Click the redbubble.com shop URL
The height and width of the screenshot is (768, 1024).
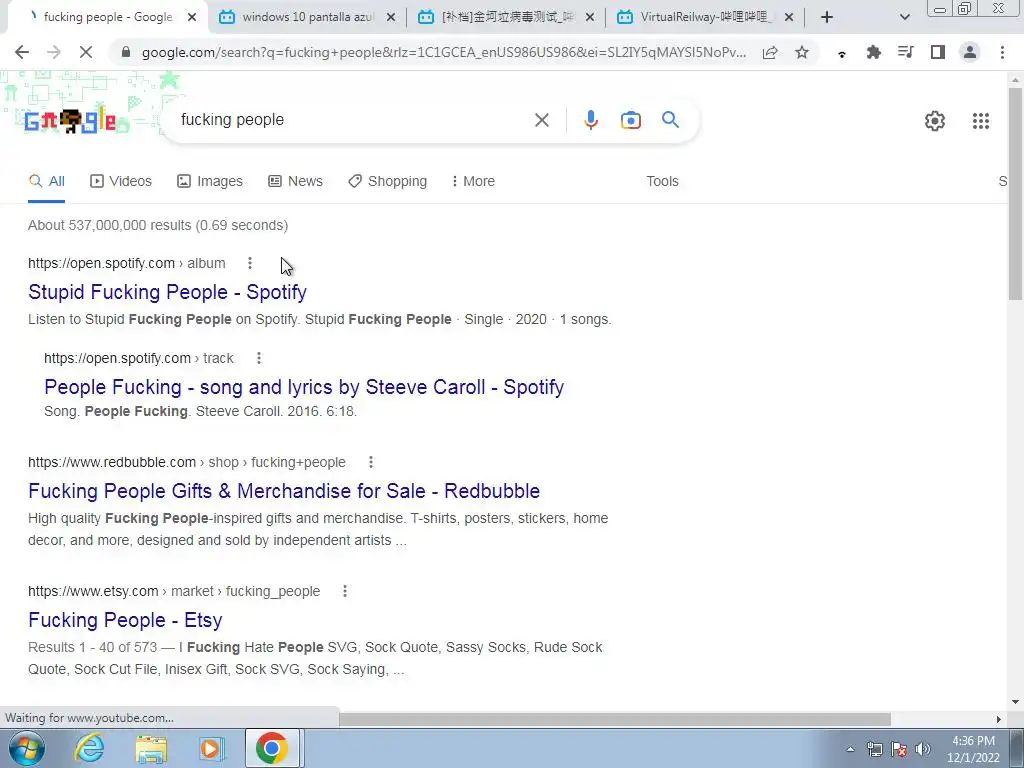[x=187, y=462]
